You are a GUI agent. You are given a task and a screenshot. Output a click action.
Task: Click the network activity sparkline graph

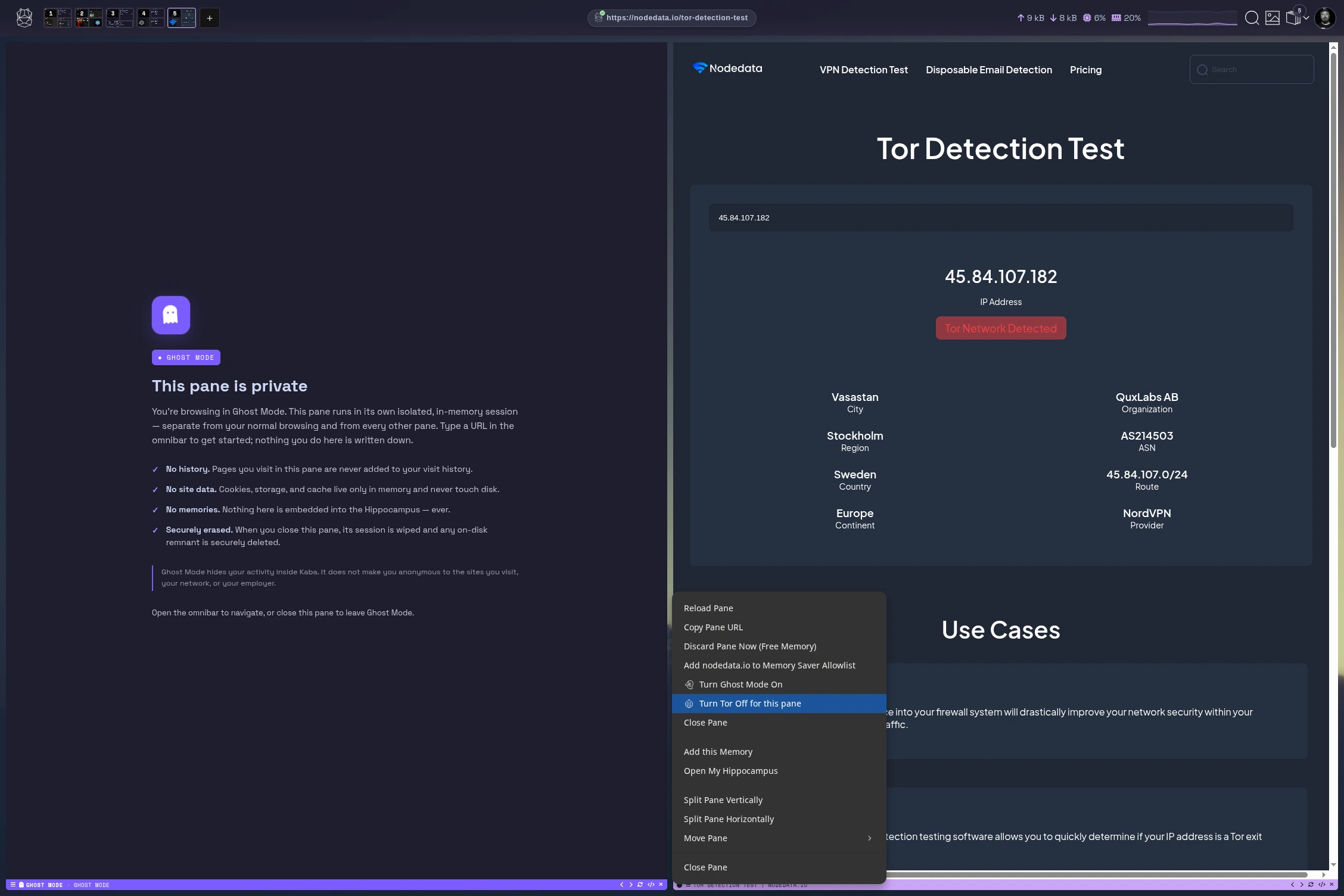(x=1193, y=18)
